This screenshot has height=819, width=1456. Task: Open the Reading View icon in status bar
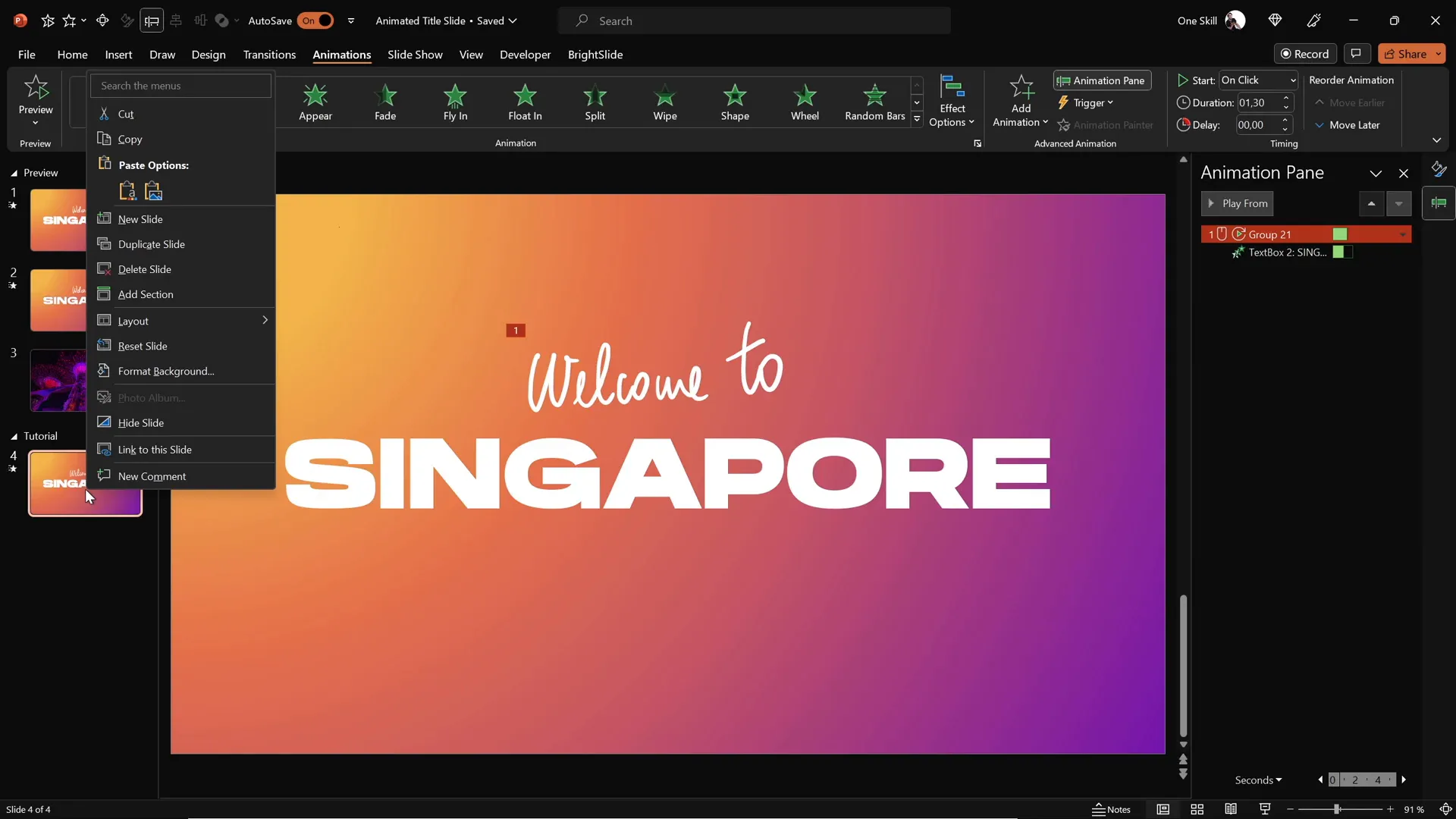[x=1232, y=809]
